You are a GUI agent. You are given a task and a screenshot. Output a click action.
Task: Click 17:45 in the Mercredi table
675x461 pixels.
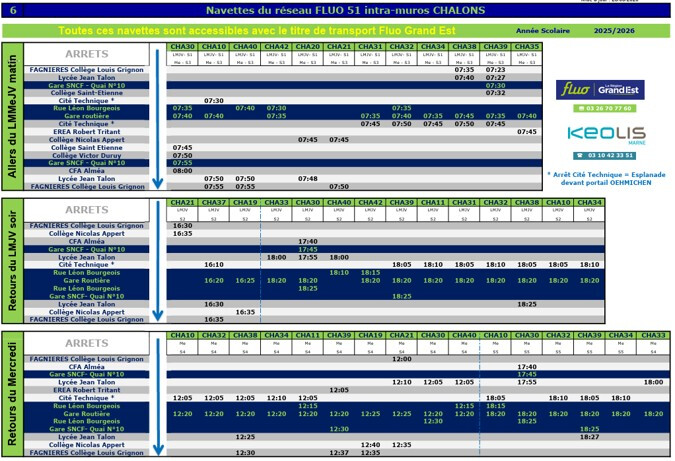pyautogui.click(x=526, y=374)
